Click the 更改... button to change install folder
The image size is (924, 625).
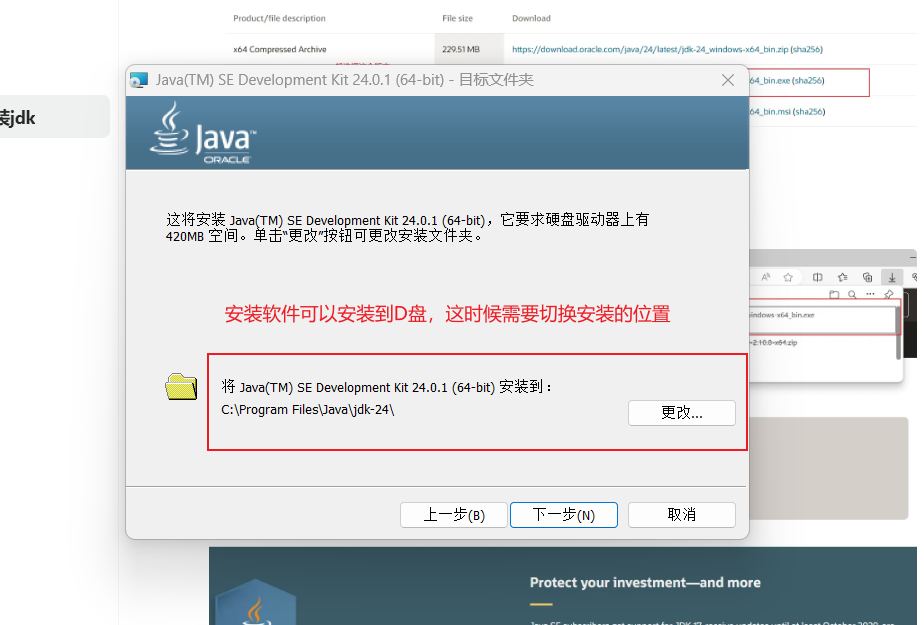point(681,413)
